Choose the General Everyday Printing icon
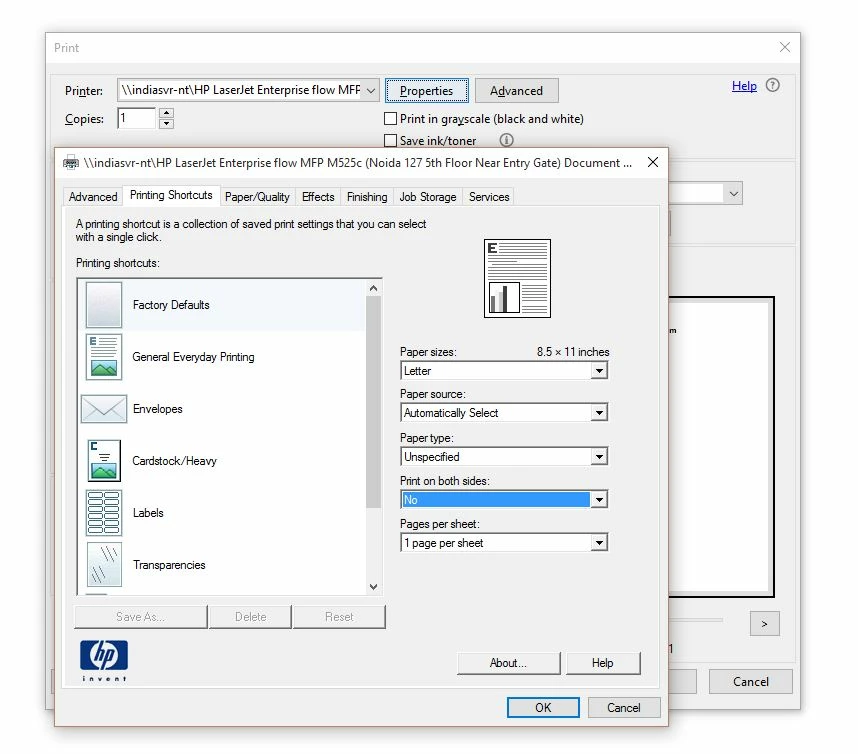858x754 pixels. pyautogui.click(x=103, y=357)
